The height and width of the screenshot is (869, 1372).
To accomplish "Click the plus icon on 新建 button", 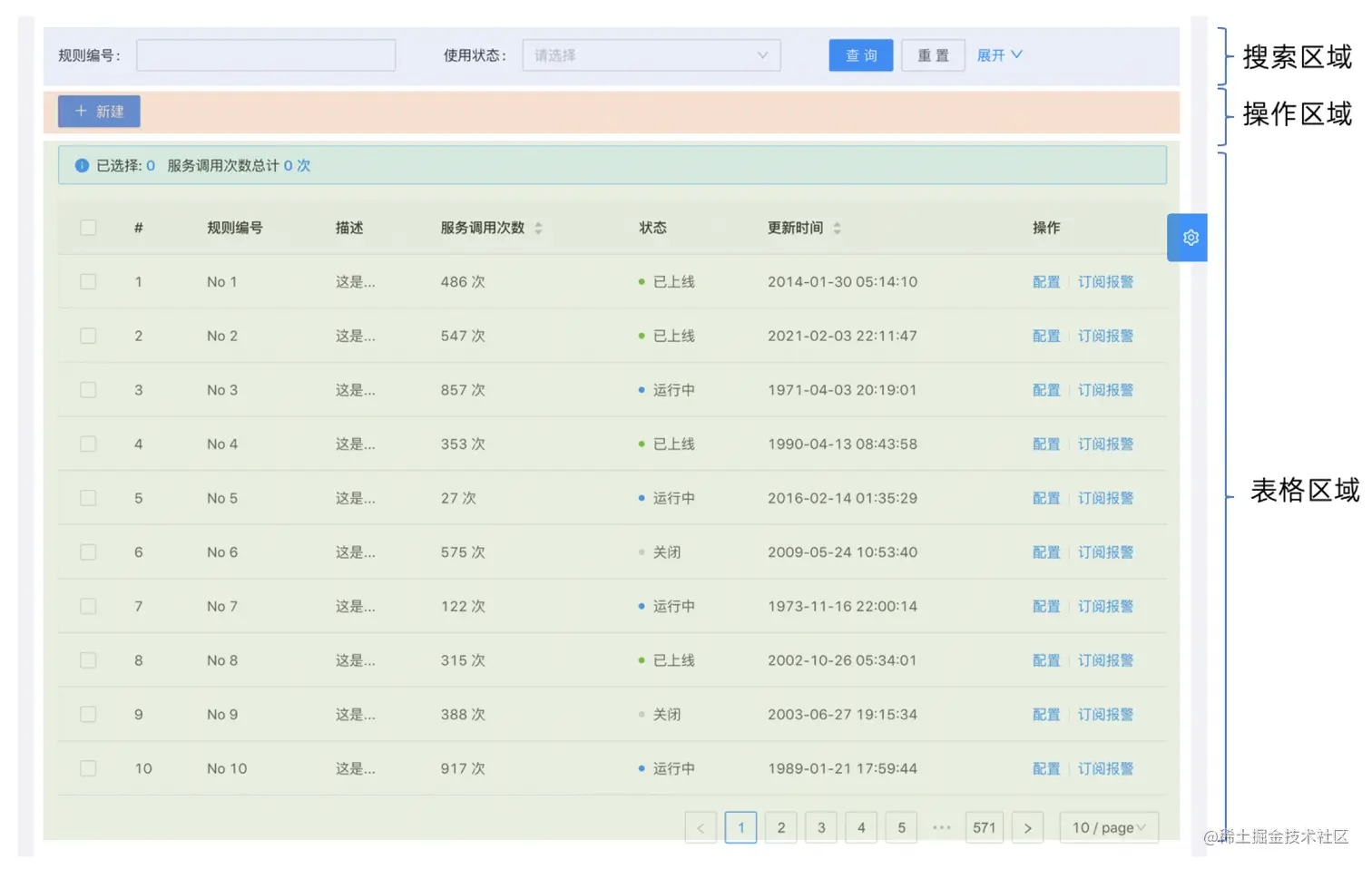I will (x=83, y=111).
